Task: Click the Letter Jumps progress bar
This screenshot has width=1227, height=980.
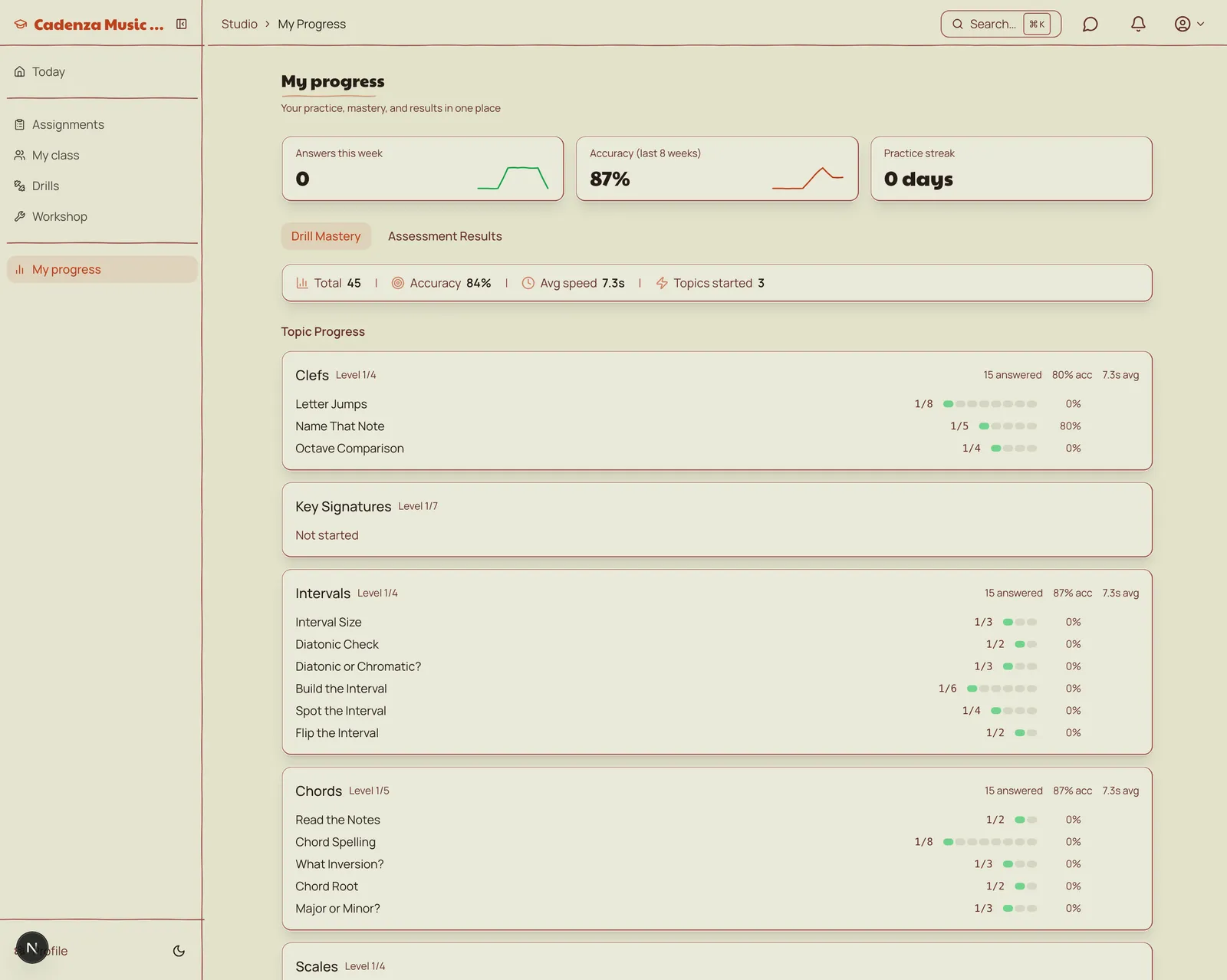Action: tap(990, 404)
